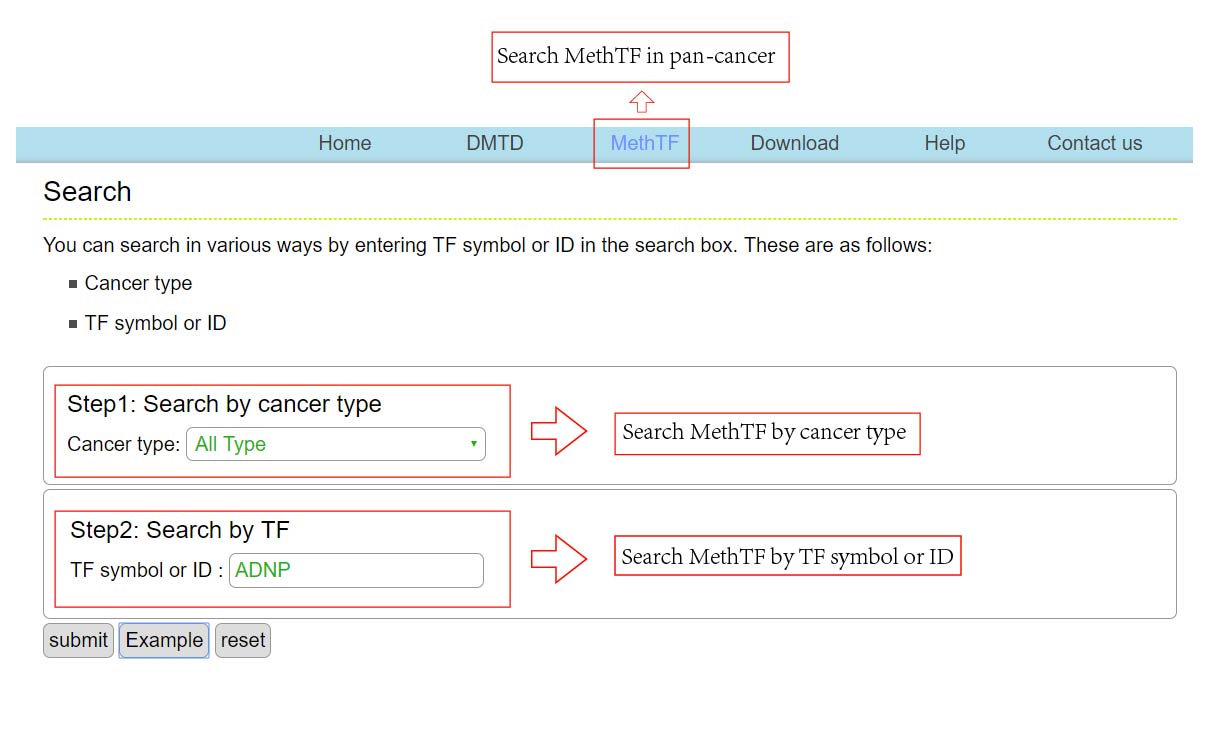The image size is (1214, 754).
Task: Click the 'Search MethTF by cancer type' annotation
Action: click(766, 433)
